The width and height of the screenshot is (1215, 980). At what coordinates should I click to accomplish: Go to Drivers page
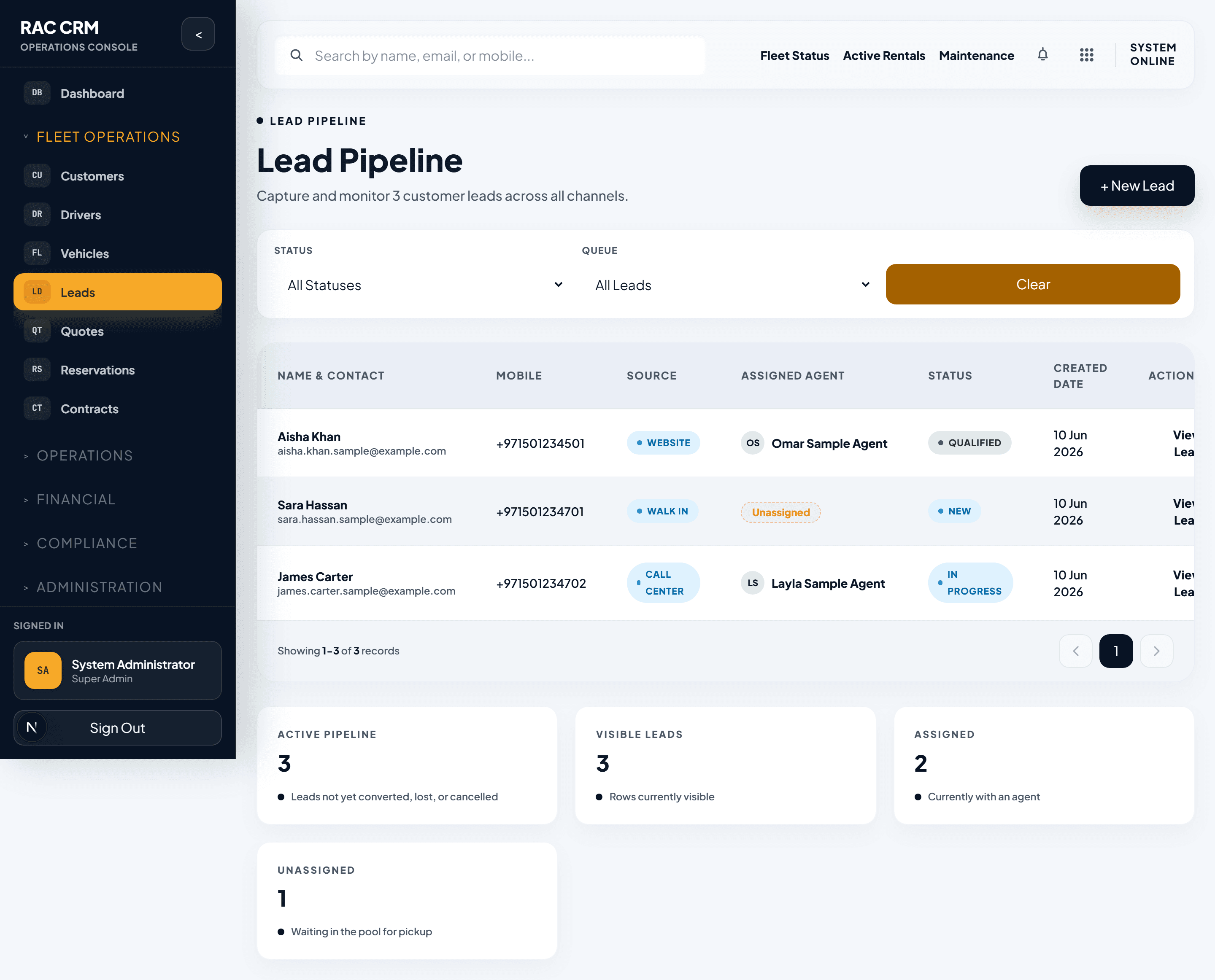click(117, 215)
